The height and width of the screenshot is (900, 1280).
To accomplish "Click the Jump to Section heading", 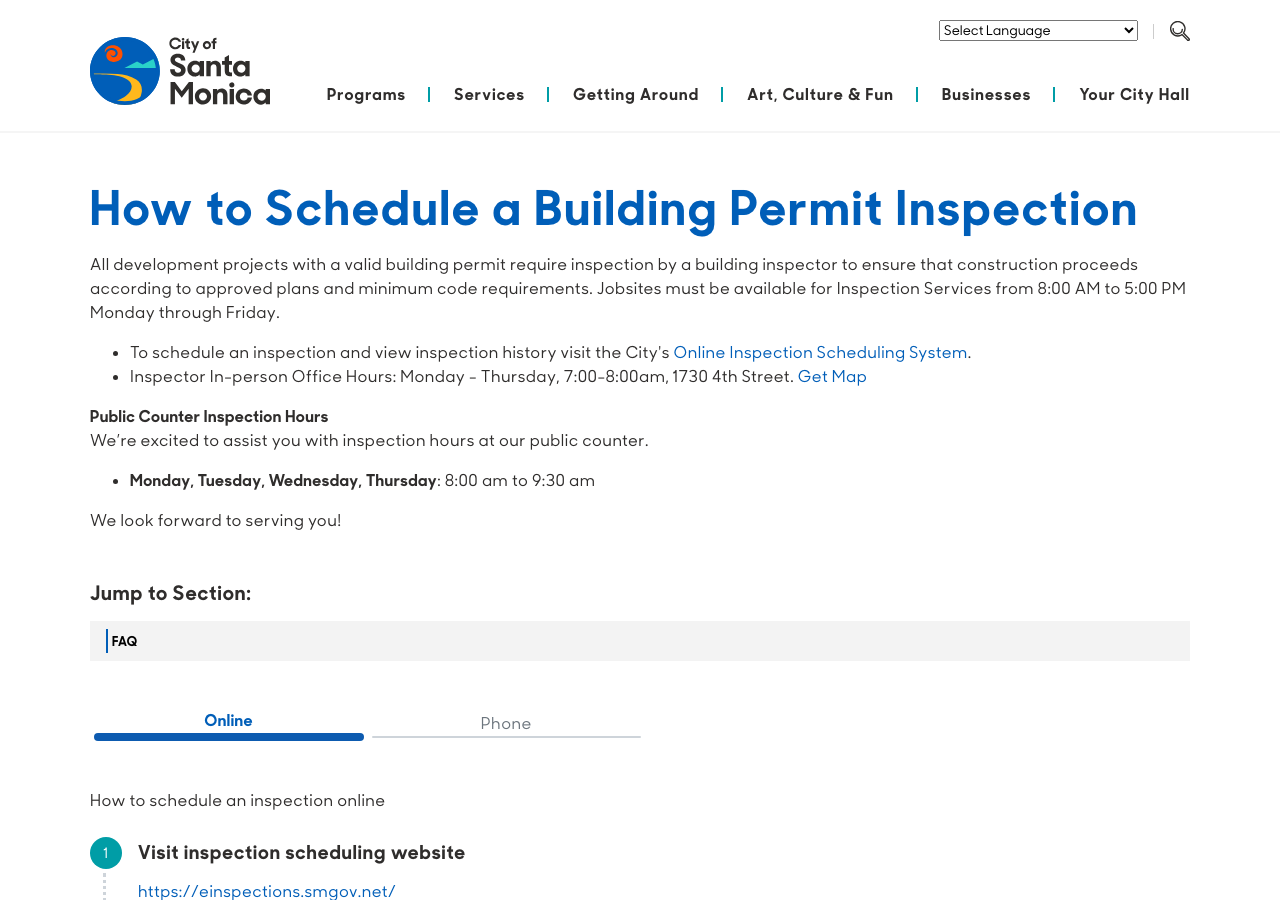I will tap(171, 593).
